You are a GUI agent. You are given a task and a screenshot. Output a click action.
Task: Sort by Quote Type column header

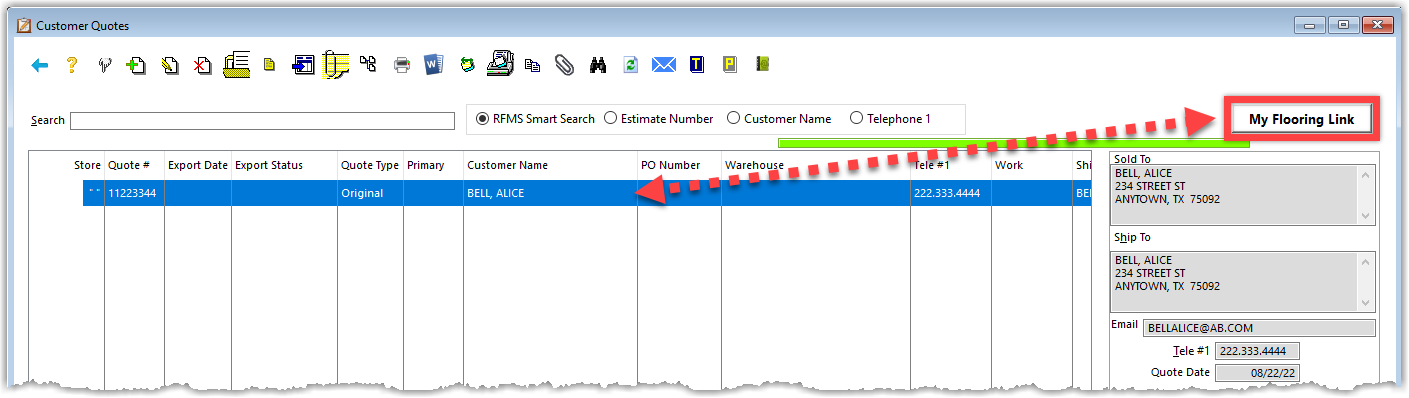point(370,165)
